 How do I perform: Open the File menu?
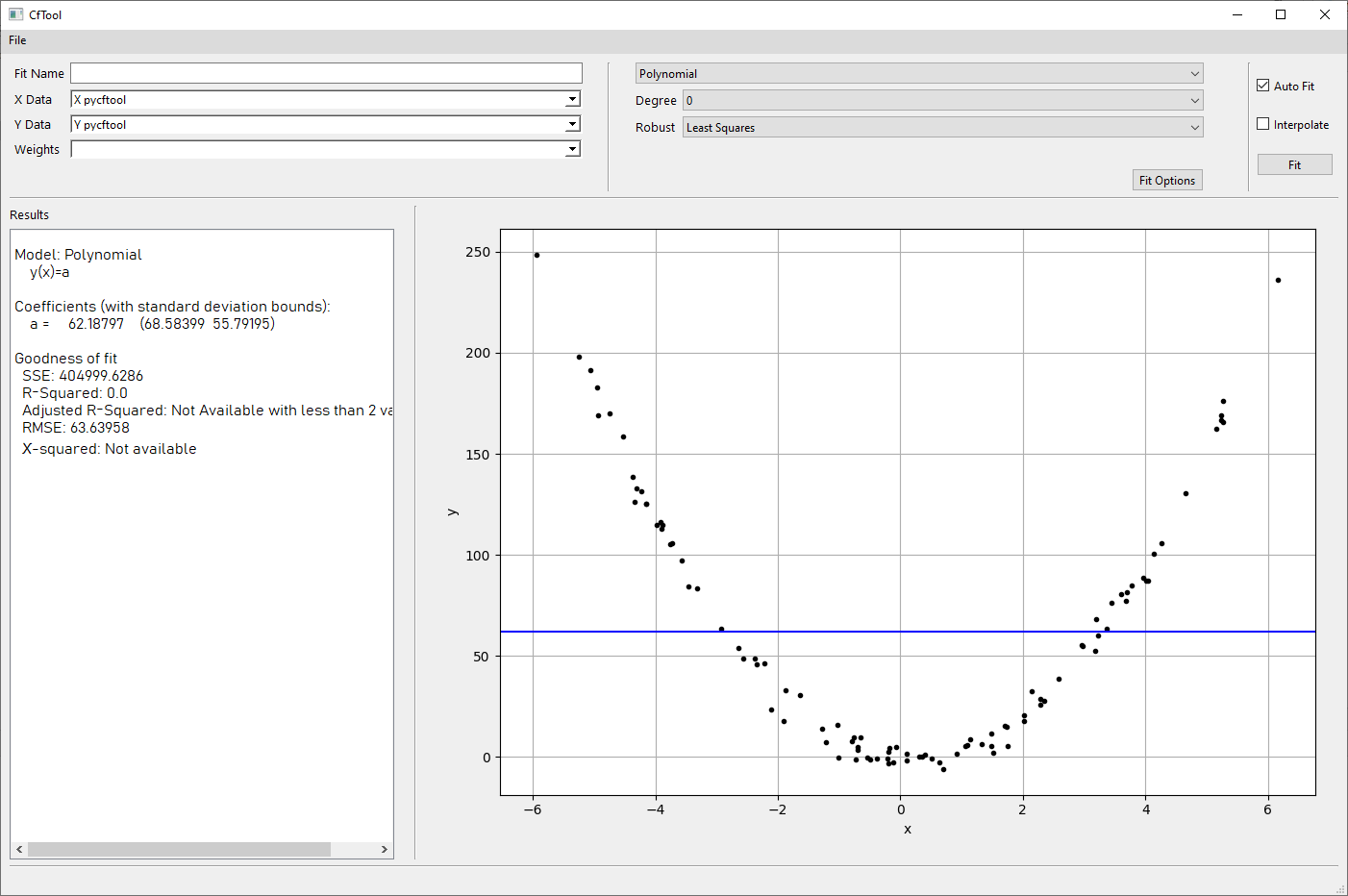(17, 40)
